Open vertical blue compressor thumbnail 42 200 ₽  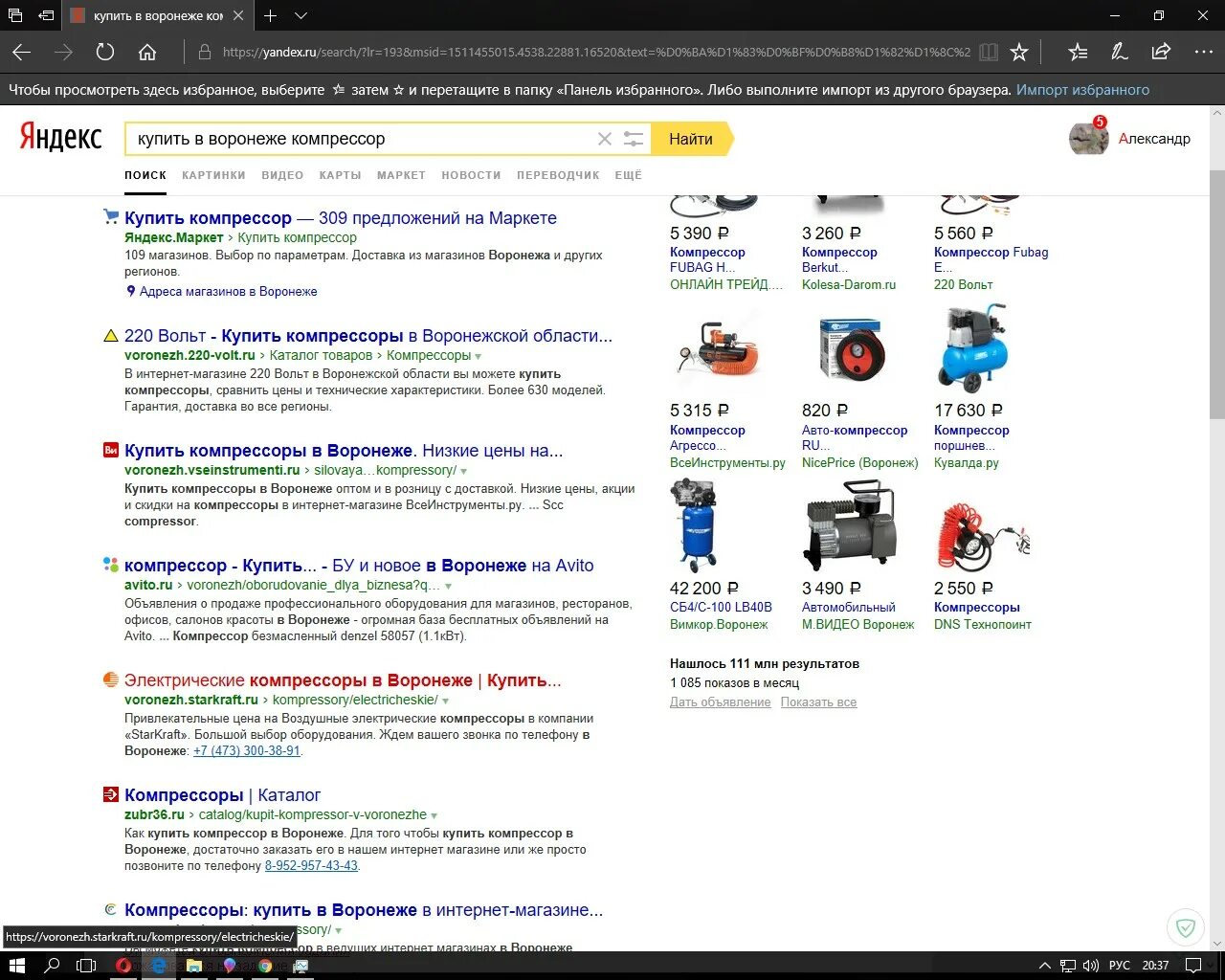[696, 526]
